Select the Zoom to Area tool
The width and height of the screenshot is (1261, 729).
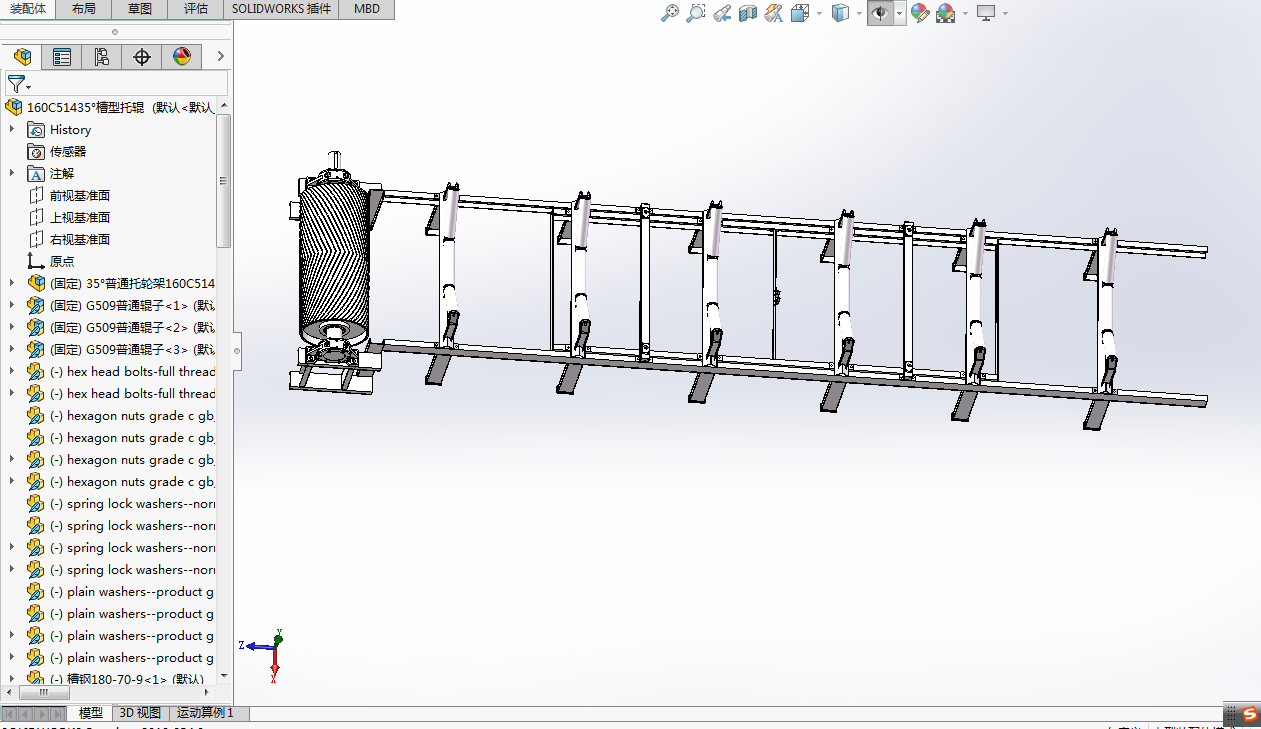(x=696, y=13)
